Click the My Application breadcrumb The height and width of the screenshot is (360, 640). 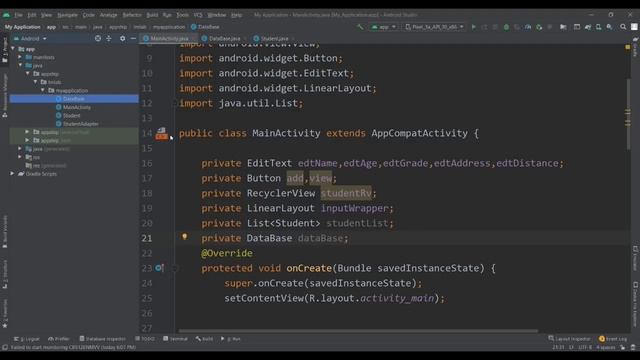point(23,27)
